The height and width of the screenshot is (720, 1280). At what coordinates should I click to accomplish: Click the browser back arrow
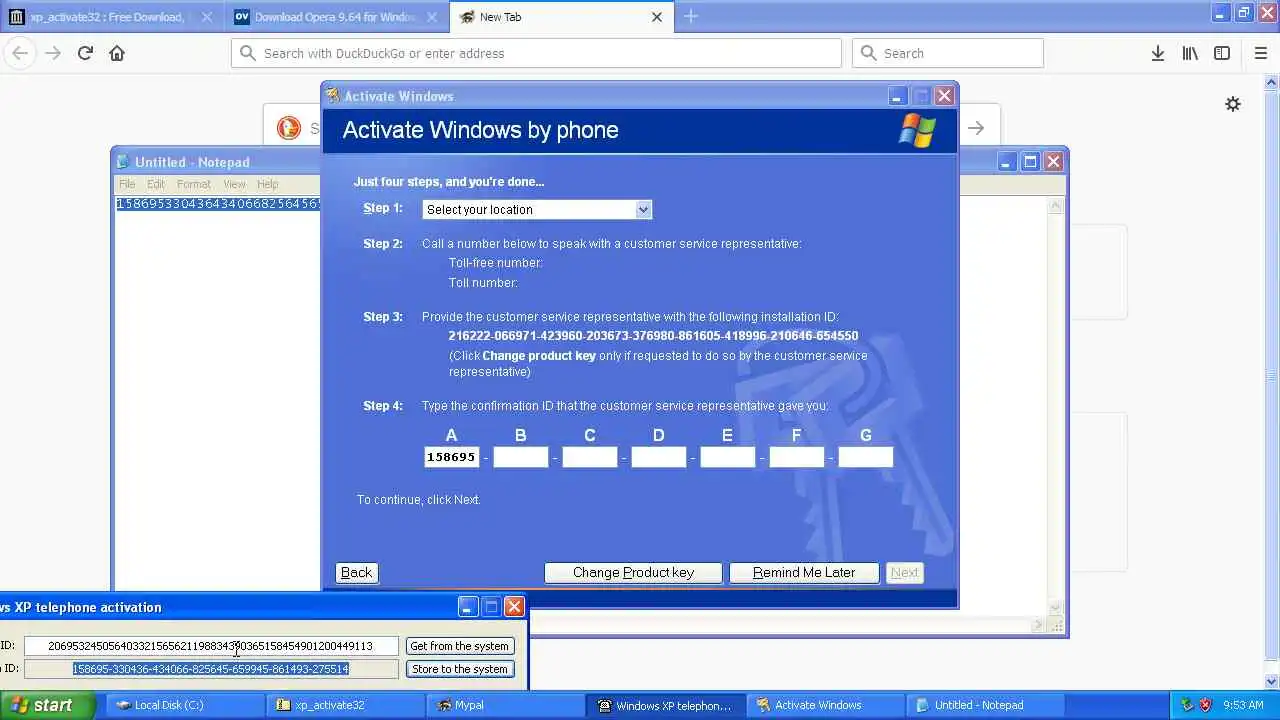(x=20, y=53)
